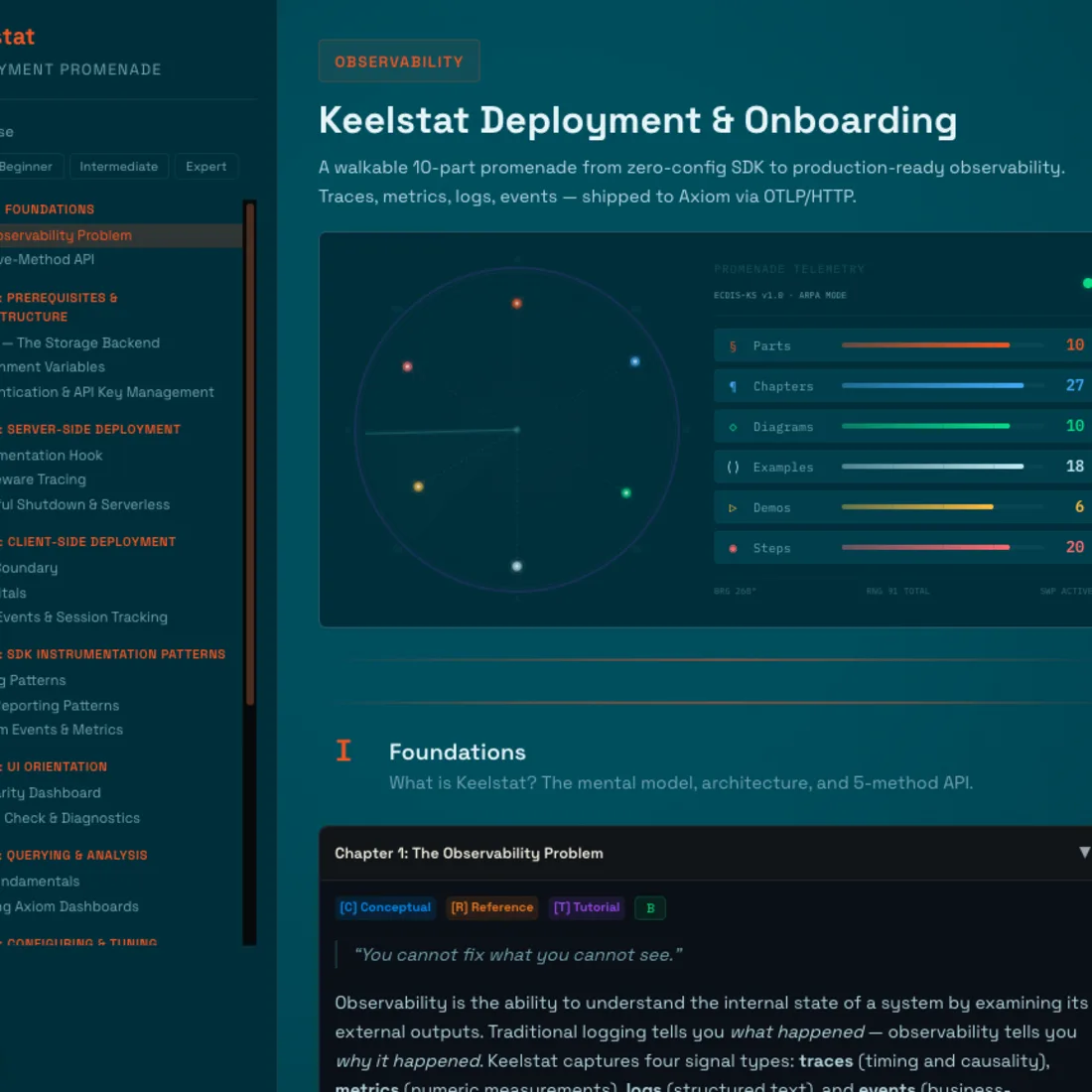Click the Diagrams diamond icon
This screenshot has height=1092, width=1092.
[x=733, y=426]
